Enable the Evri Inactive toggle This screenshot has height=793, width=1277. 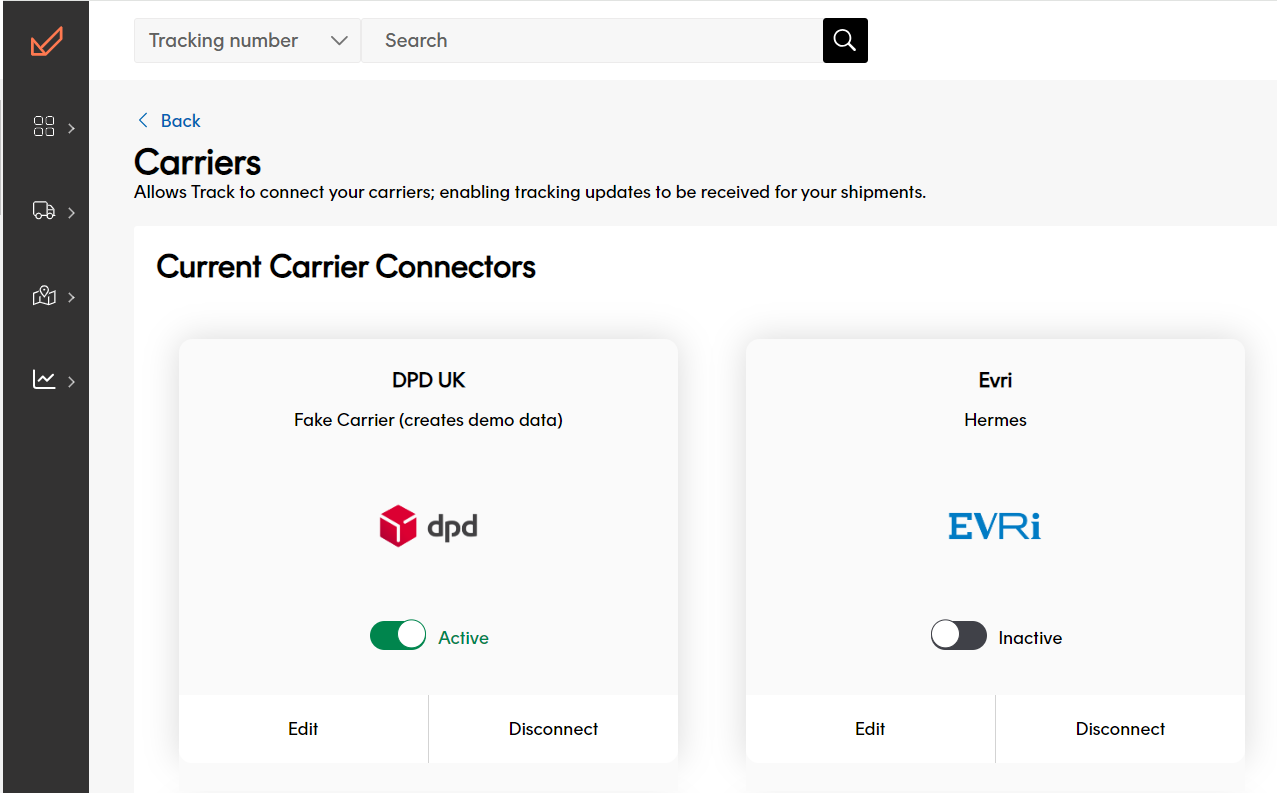point(958,636)
